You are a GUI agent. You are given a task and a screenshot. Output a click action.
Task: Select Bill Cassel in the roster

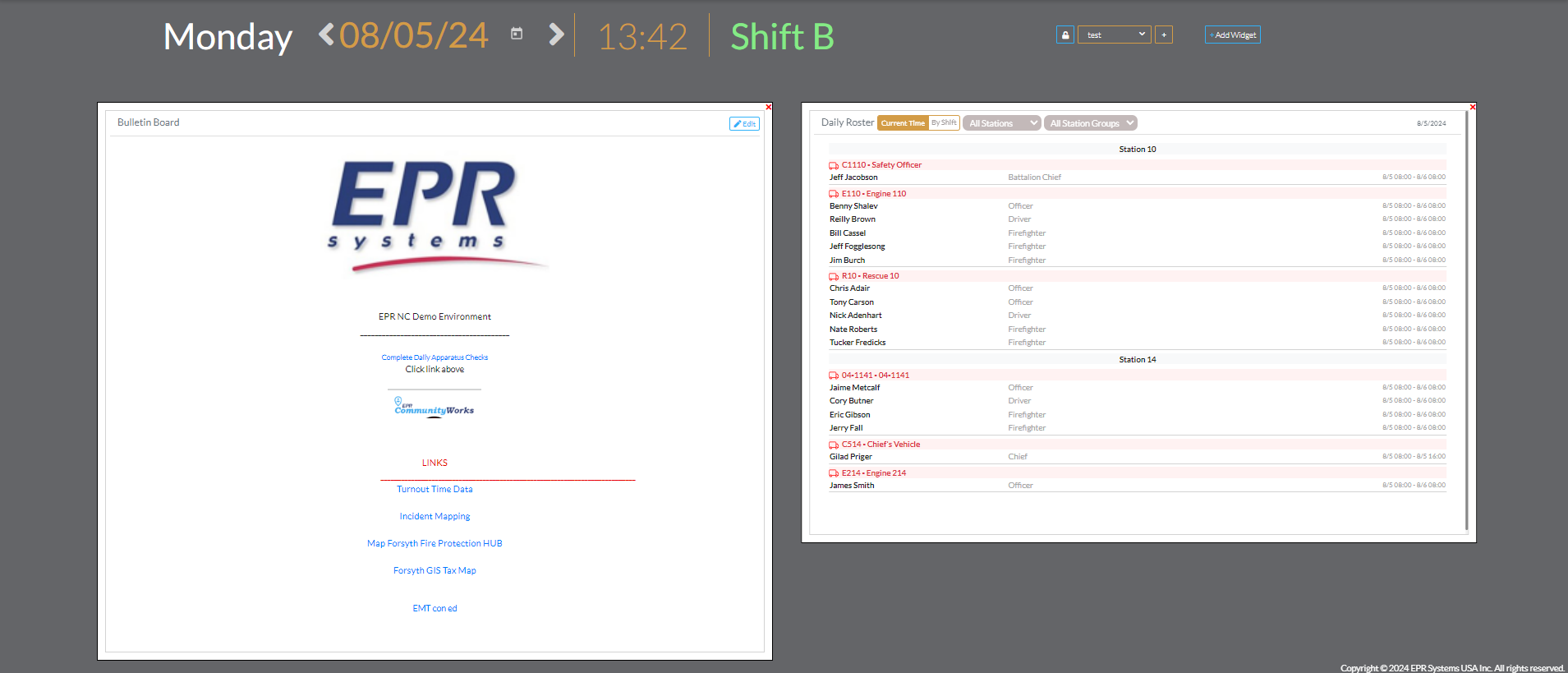pos(848,233)
